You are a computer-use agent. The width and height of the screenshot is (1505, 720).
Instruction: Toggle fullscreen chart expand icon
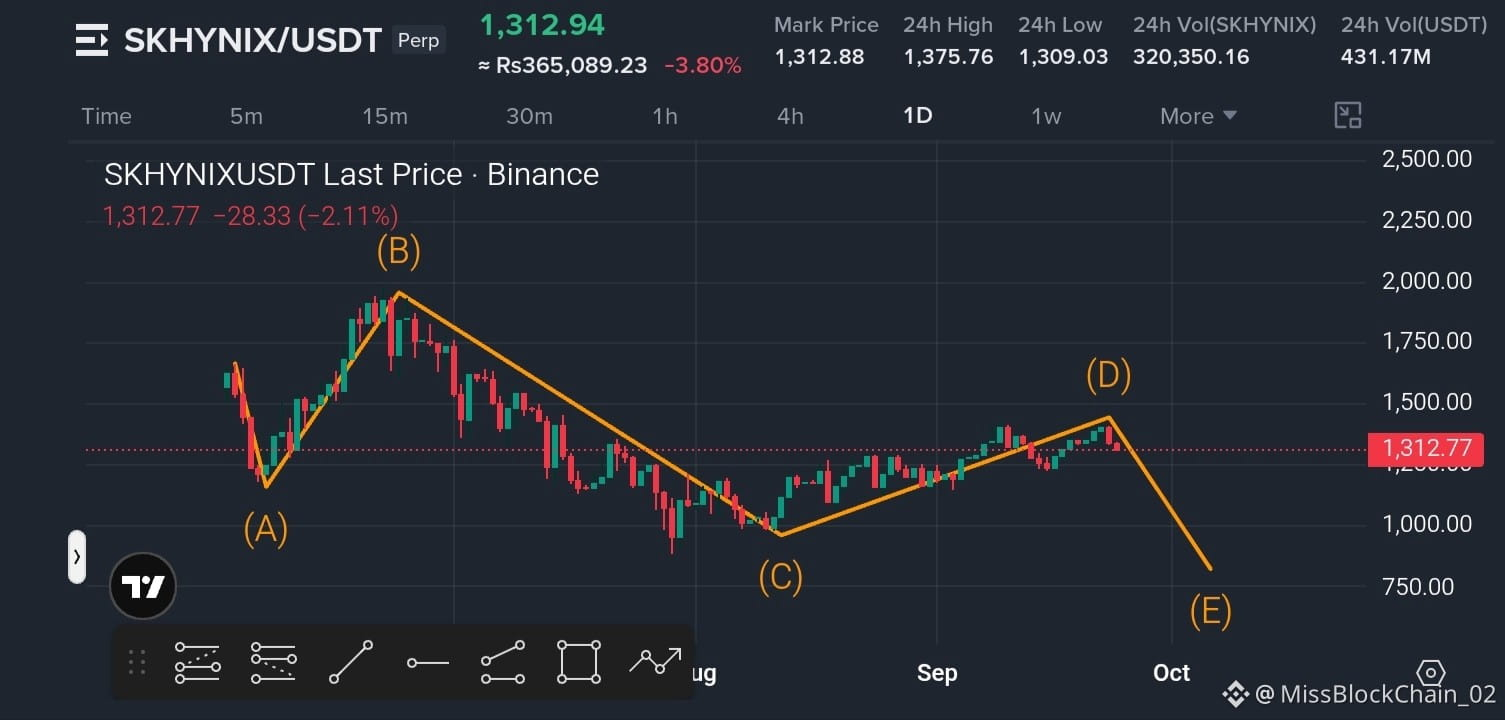(1348, 115)
